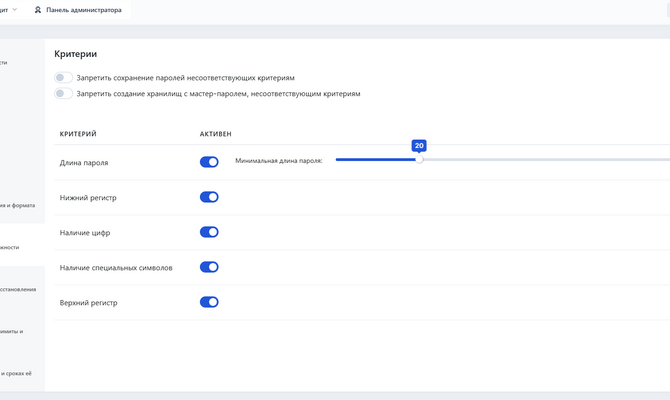The image size is (670, 400).
Task: Expand the dropdown chevron in the top bar
Action: pyautogui.click(x=15, y=9)
